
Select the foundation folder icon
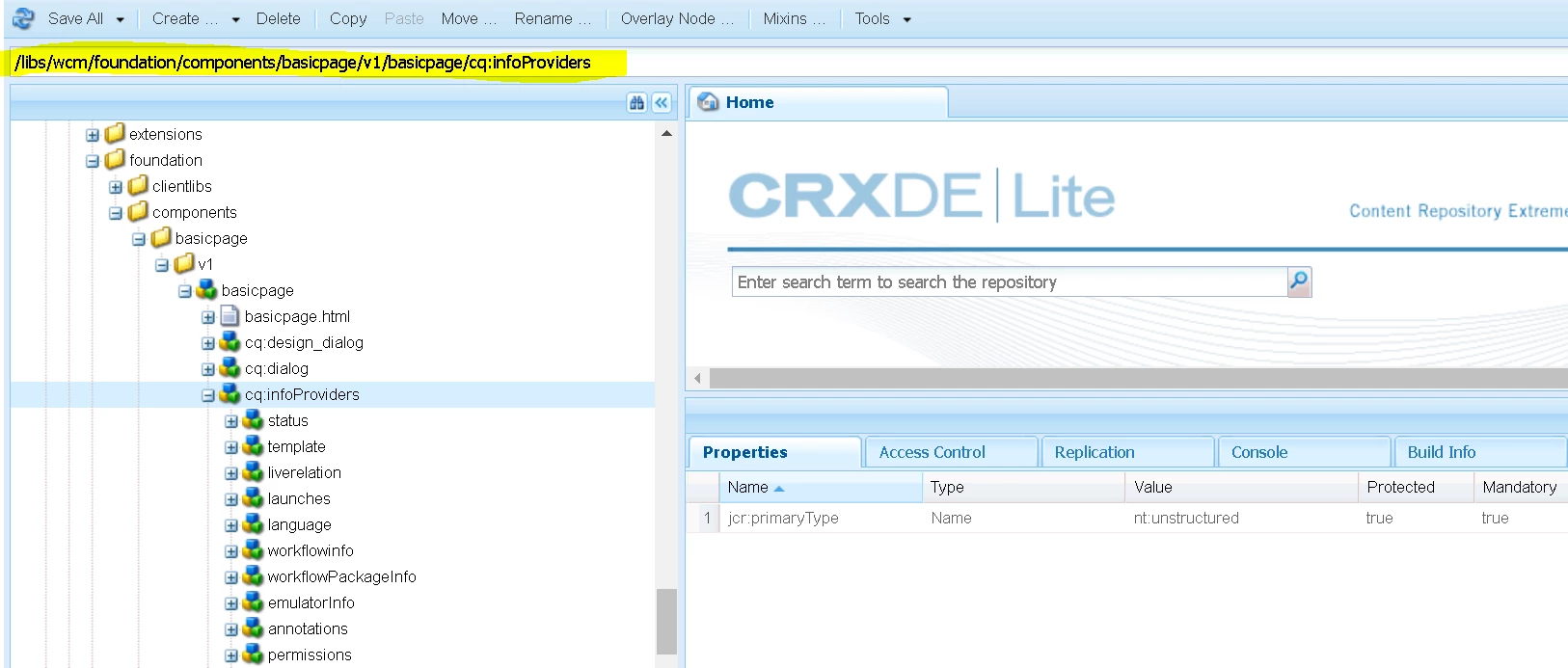click(115, 159)
